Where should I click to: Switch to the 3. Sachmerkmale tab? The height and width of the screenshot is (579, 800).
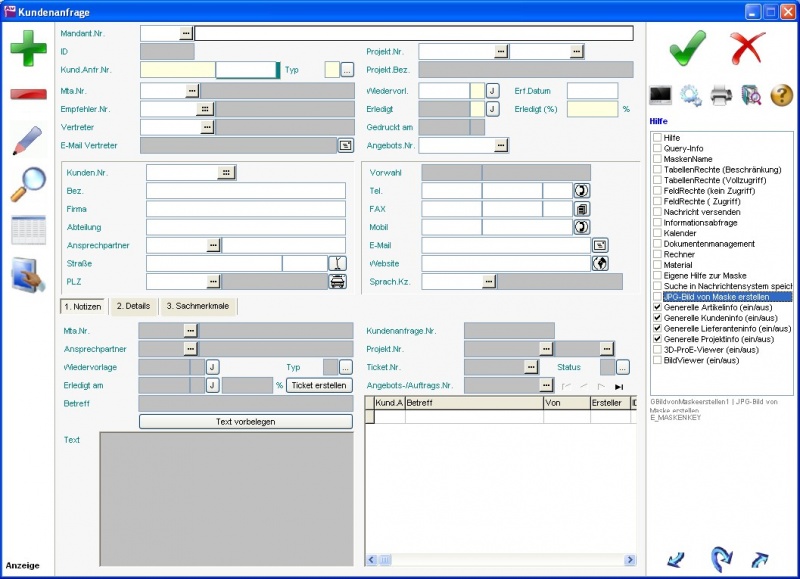(197, 306)
